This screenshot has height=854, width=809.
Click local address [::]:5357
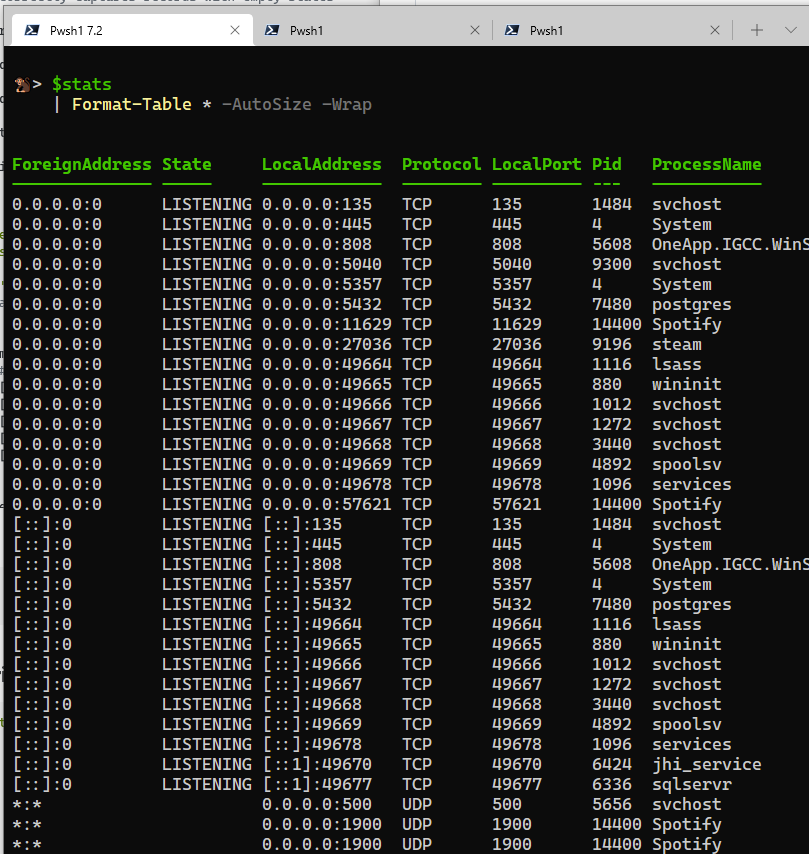click(307, 584)
